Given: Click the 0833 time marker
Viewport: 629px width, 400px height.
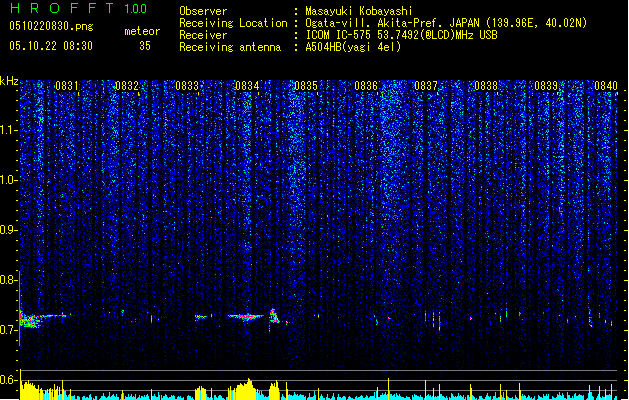Looking at the screenshot, I should click(187, 86).
